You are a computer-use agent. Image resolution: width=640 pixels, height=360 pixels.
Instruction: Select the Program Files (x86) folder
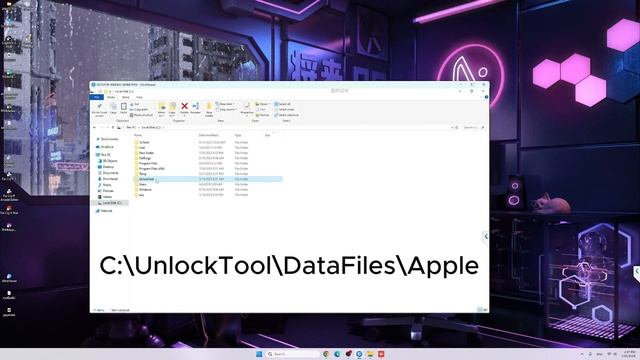point(207,169)
